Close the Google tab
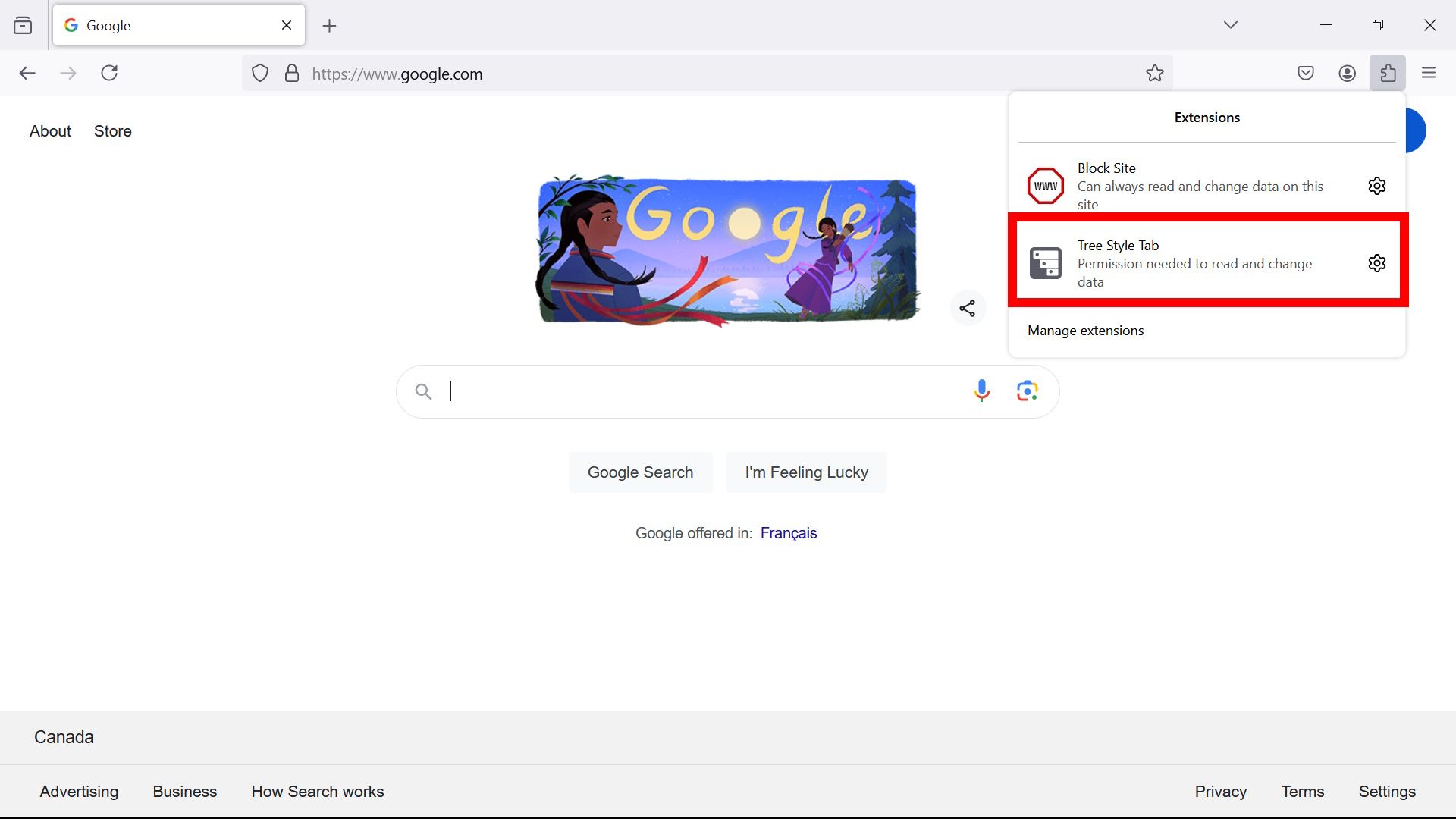Viewport: 1456px width, 819px height. pos(287,25)
